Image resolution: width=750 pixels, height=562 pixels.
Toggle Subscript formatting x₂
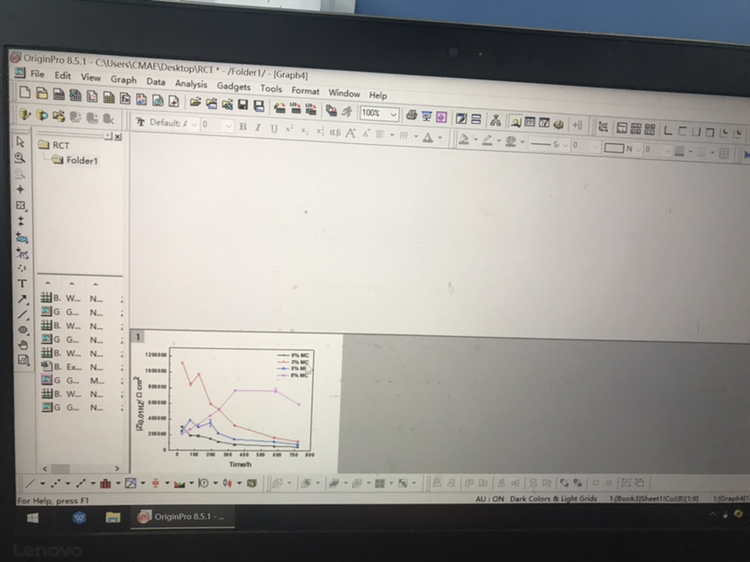click(304, 131)
